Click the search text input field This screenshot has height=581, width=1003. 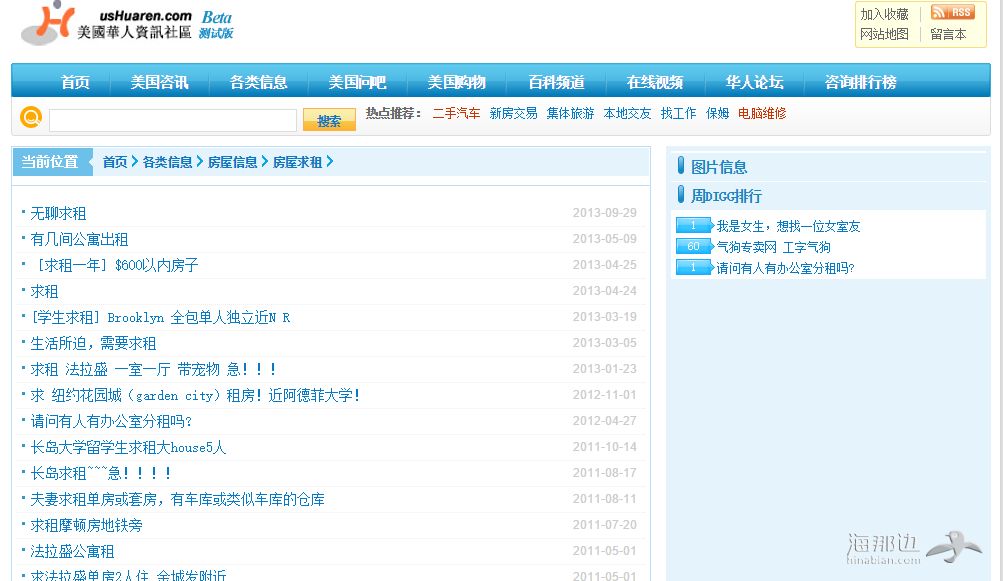click(173, 120)
